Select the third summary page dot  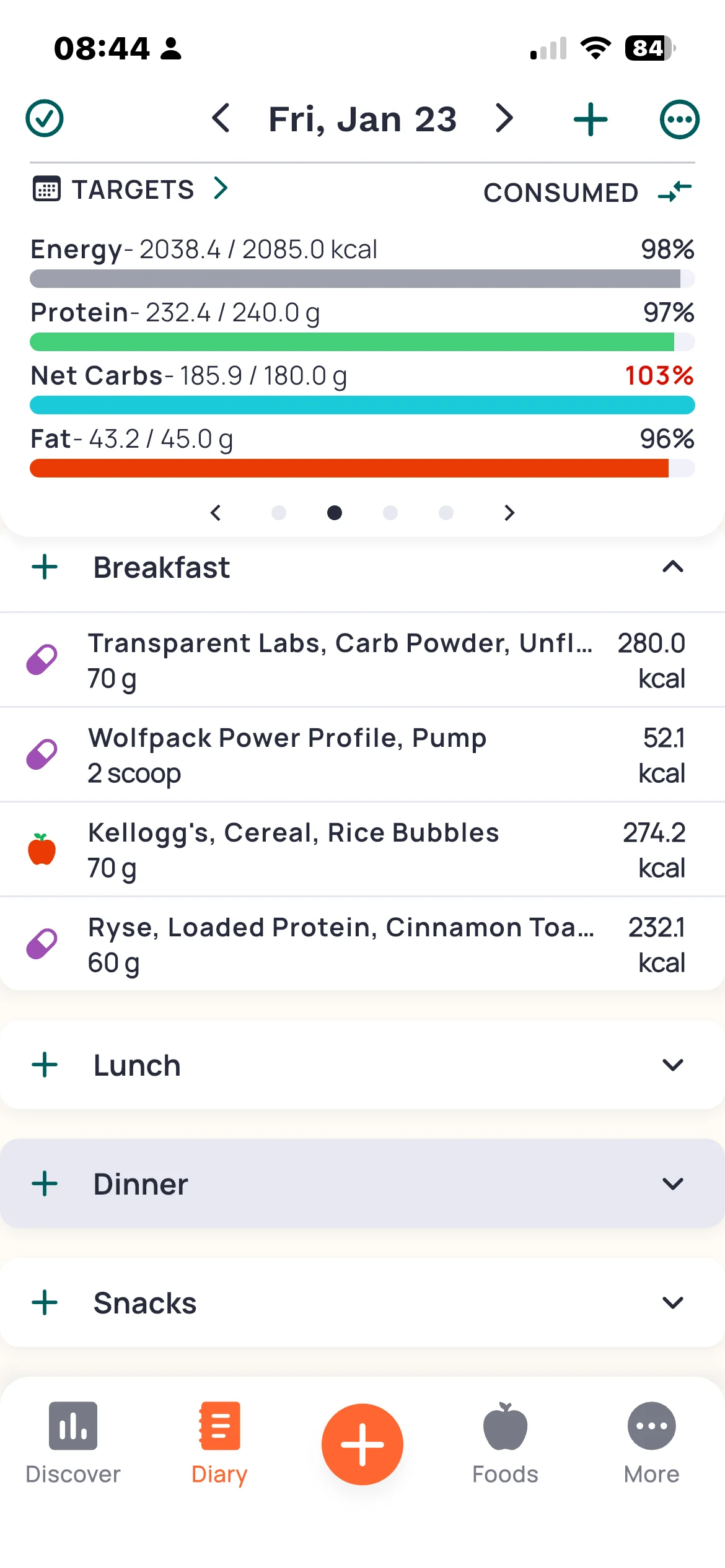click(390, 513)
